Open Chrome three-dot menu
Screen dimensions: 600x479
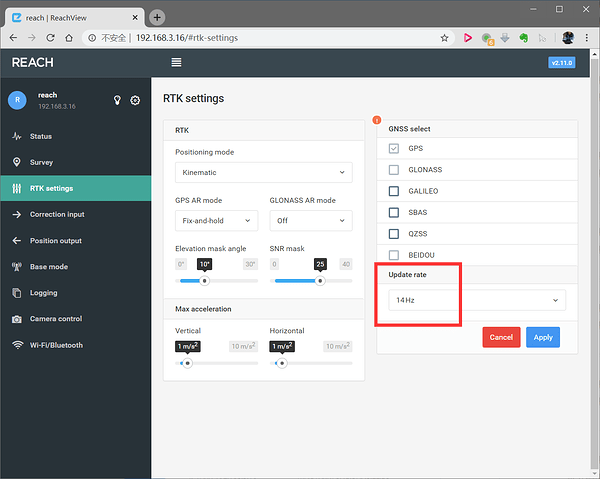(x=586, y=37)
